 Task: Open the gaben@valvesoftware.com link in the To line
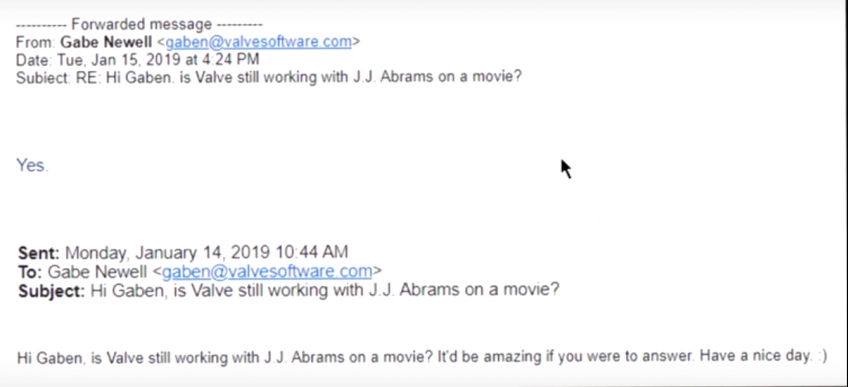click(x=267, y=271)
